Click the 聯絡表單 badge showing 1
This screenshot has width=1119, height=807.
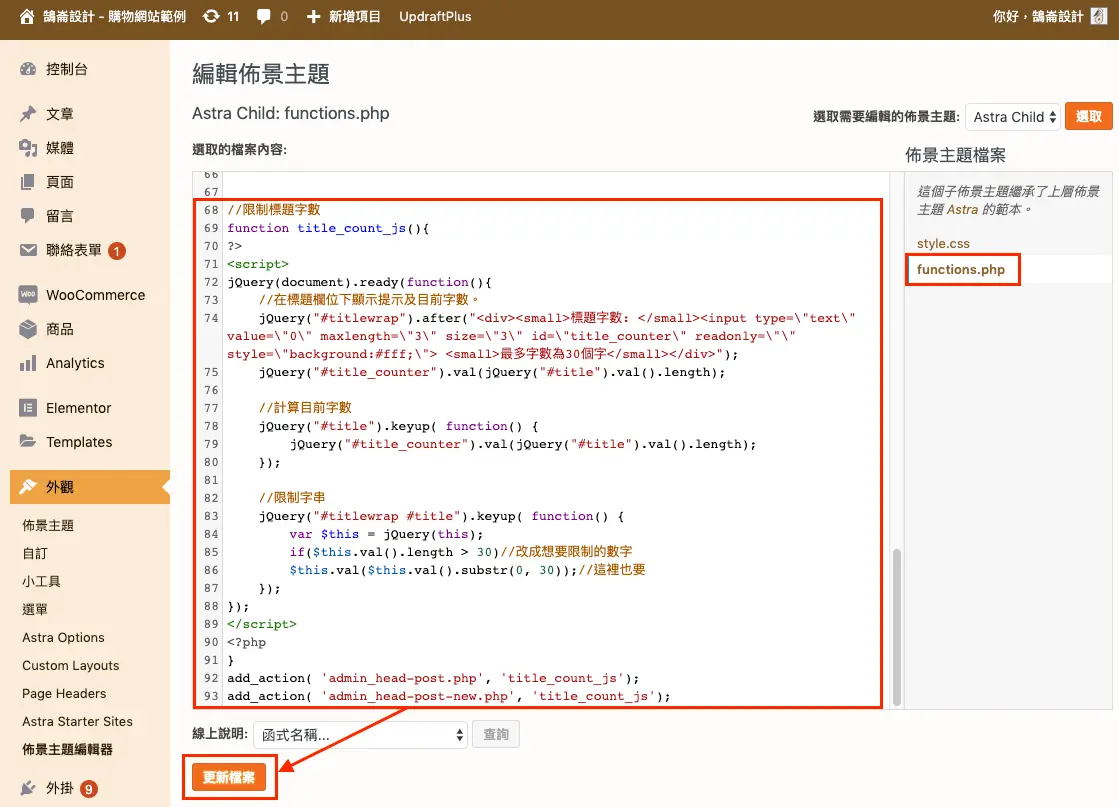point(116,251)
